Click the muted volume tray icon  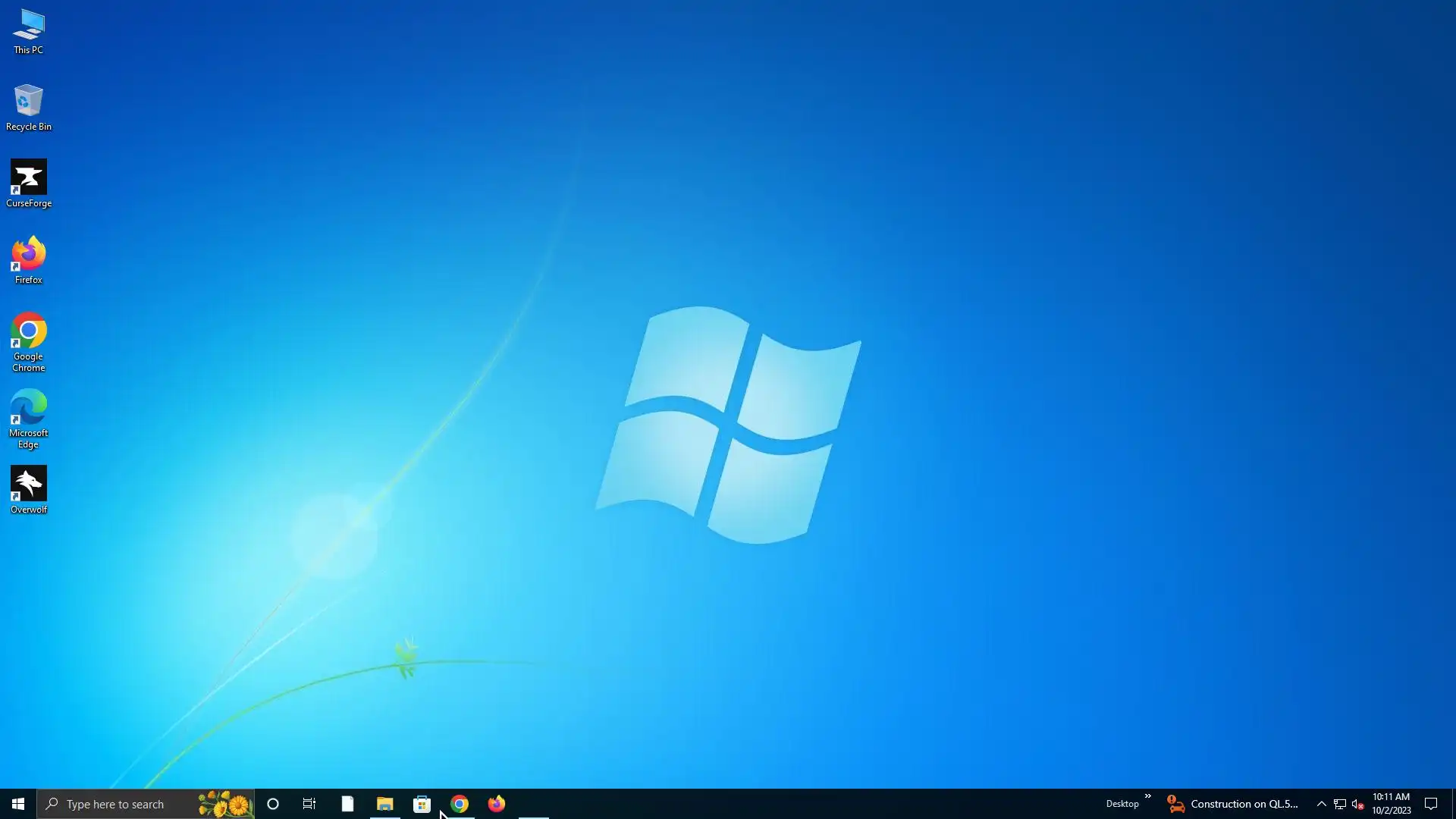click(1358, 804)
